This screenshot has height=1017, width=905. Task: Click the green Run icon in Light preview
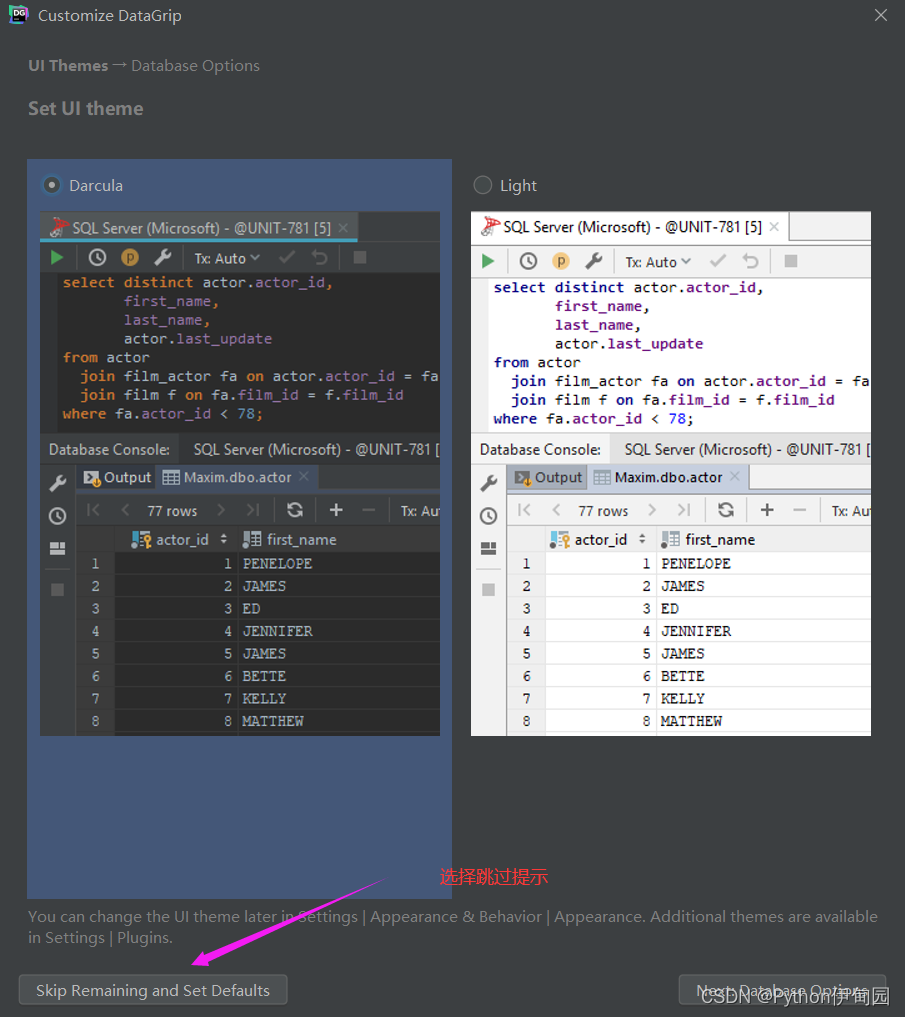(x=489, y=261)
